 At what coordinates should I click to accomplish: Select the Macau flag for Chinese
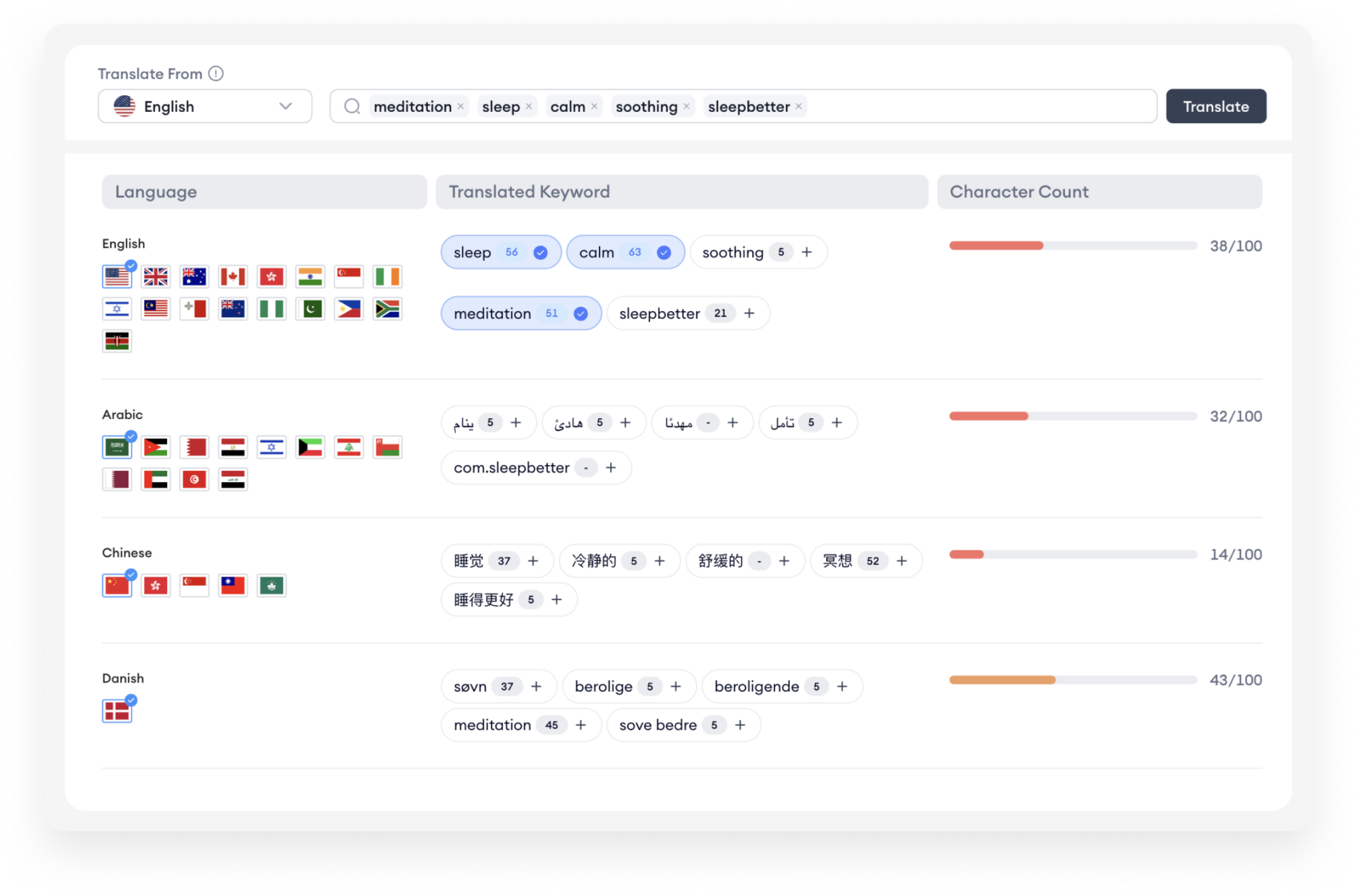coord(271,585)
